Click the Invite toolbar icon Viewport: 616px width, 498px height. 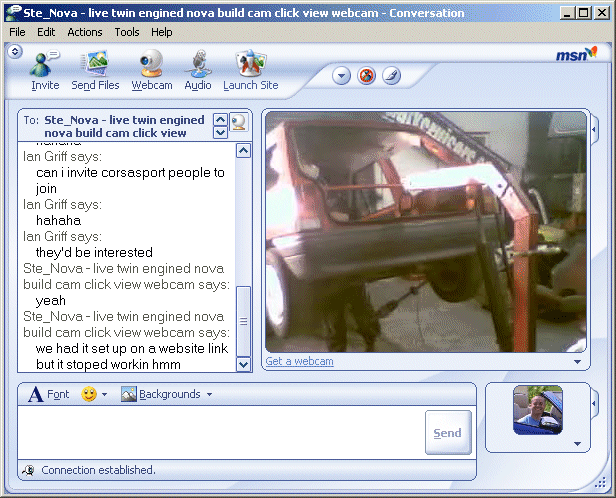pos(45,70)
